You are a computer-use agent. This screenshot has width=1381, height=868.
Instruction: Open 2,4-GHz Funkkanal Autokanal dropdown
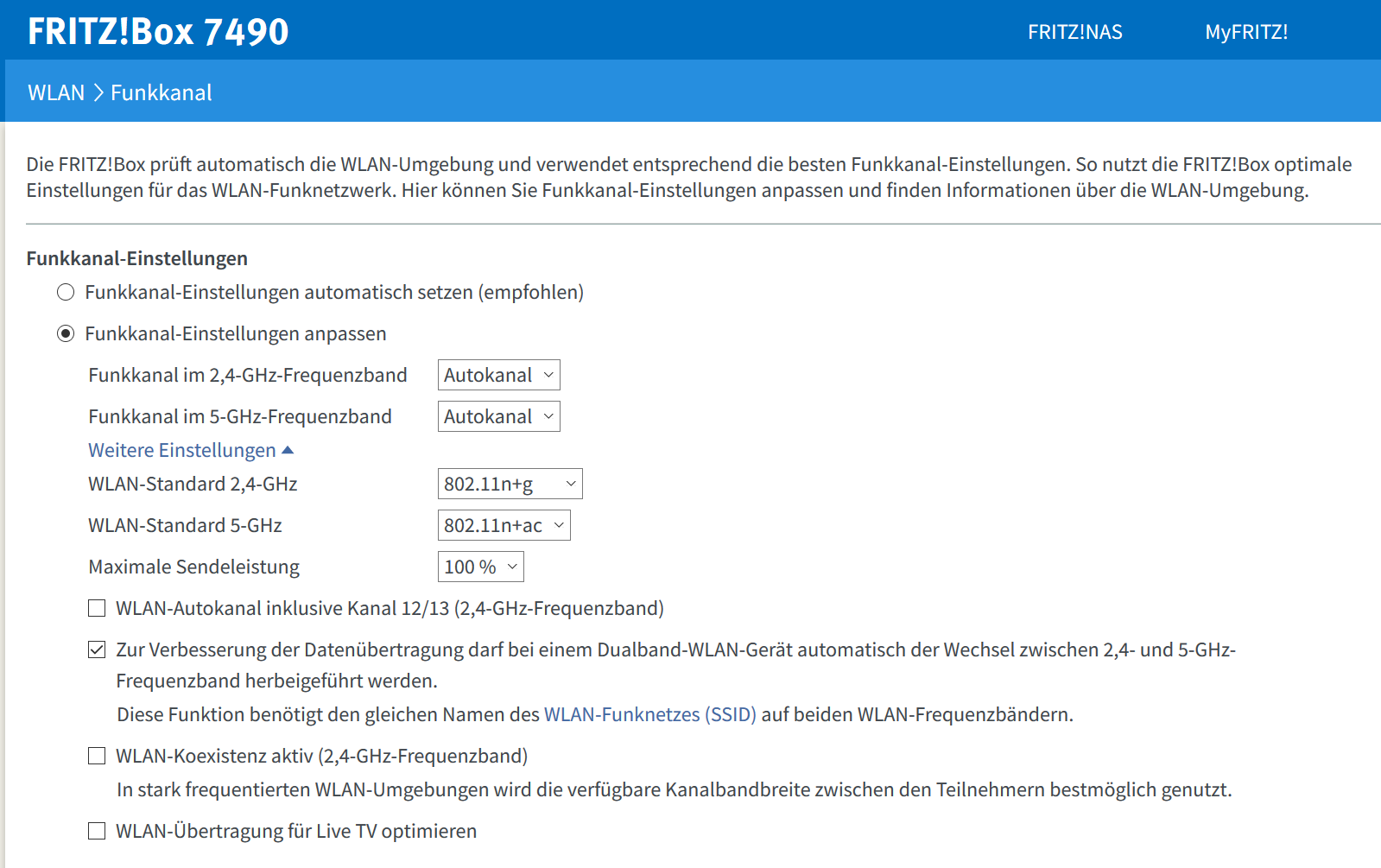[498, 375]
